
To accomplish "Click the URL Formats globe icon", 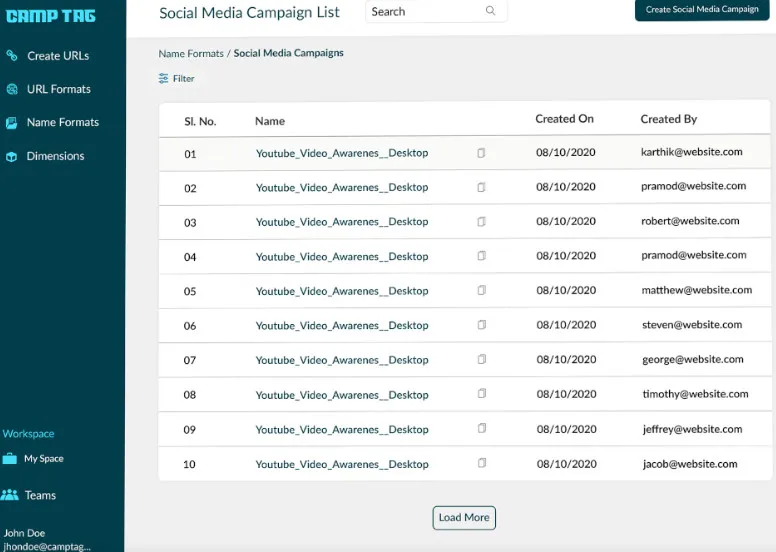I will pyautogui.click(x=12, y=89).
